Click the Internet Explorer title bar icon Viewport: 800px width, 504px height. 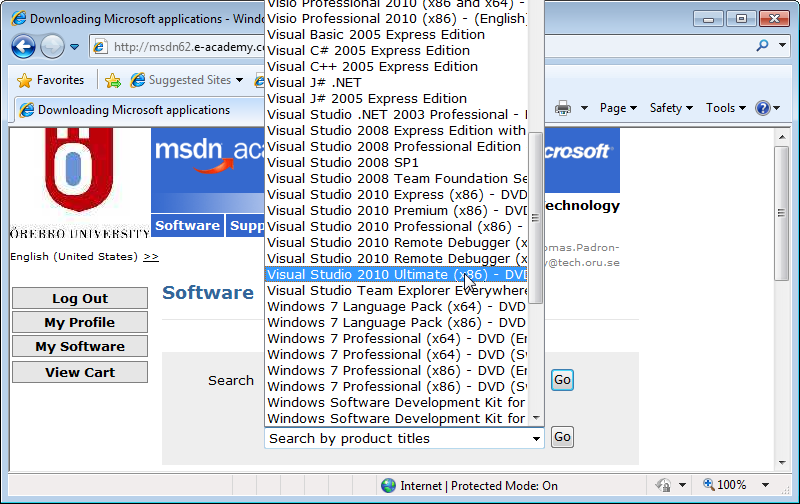[x=19, y=18]
